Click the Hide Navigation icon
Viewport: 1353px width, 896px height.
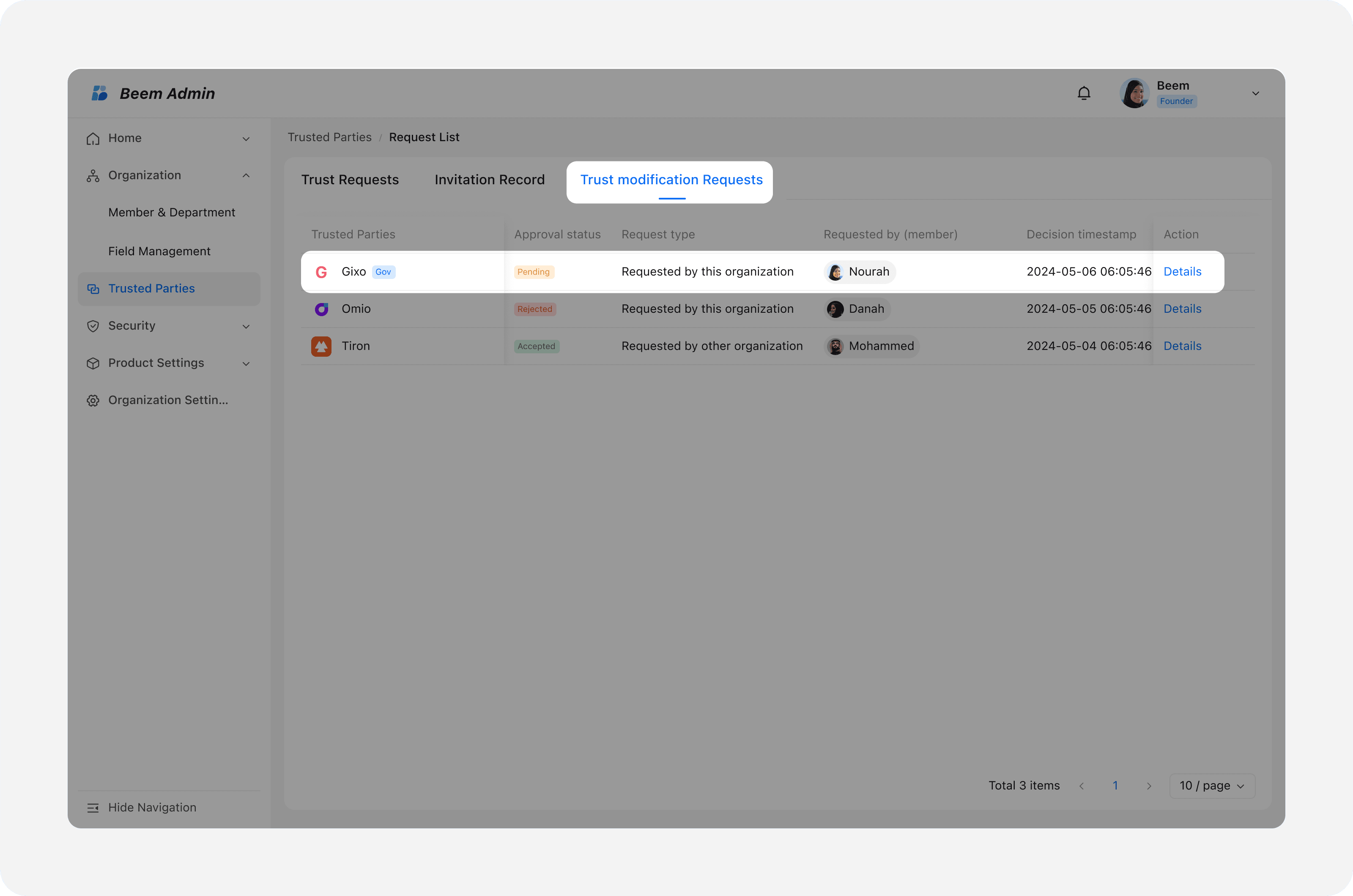click(93, 807)
